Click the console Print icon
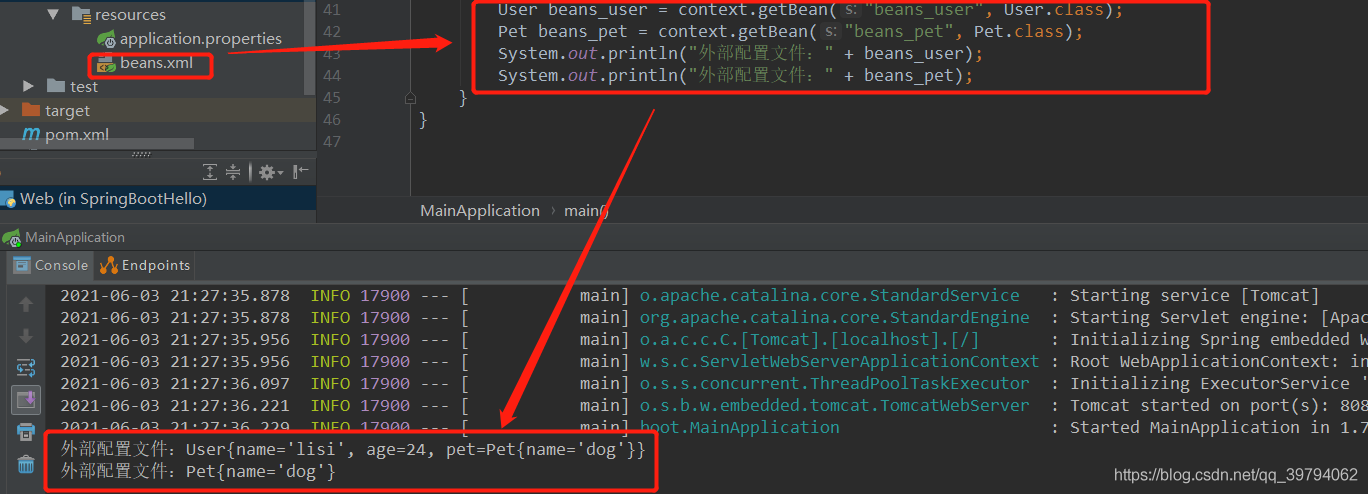1368x494 pixels. click(26, 432)
